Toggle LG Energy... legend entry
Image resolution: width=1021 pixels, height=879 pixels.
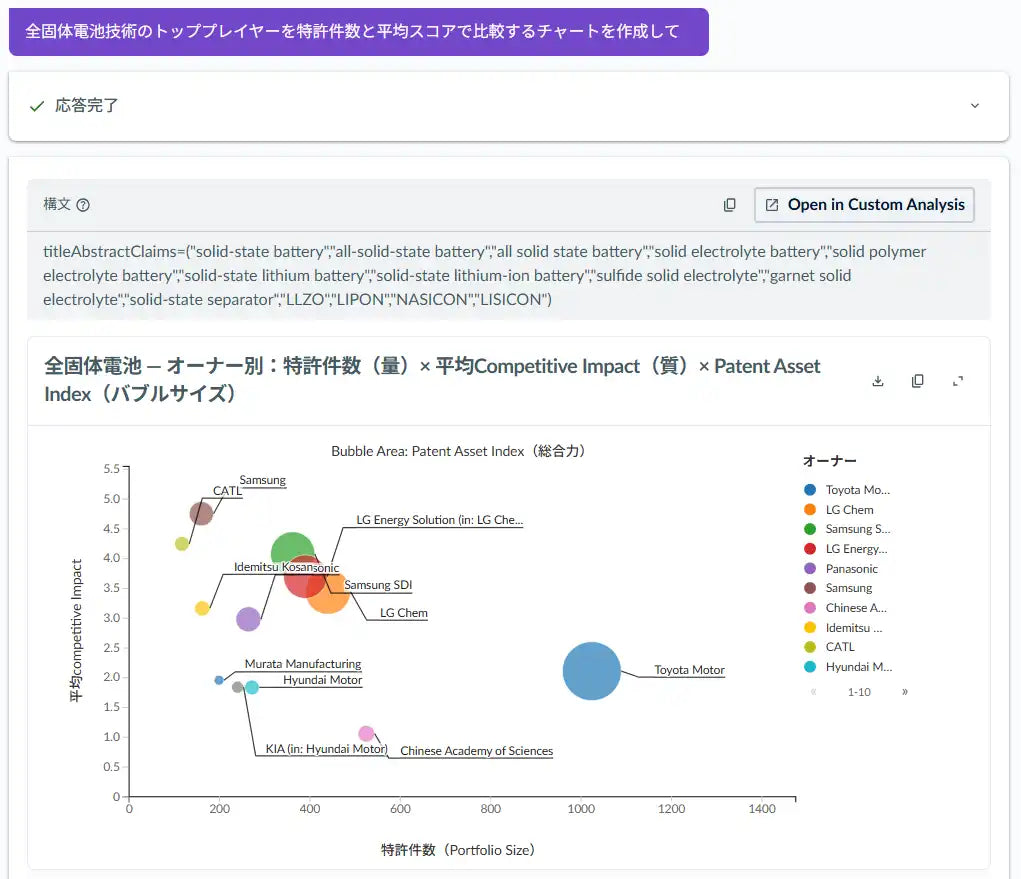(x=846, y=549)
